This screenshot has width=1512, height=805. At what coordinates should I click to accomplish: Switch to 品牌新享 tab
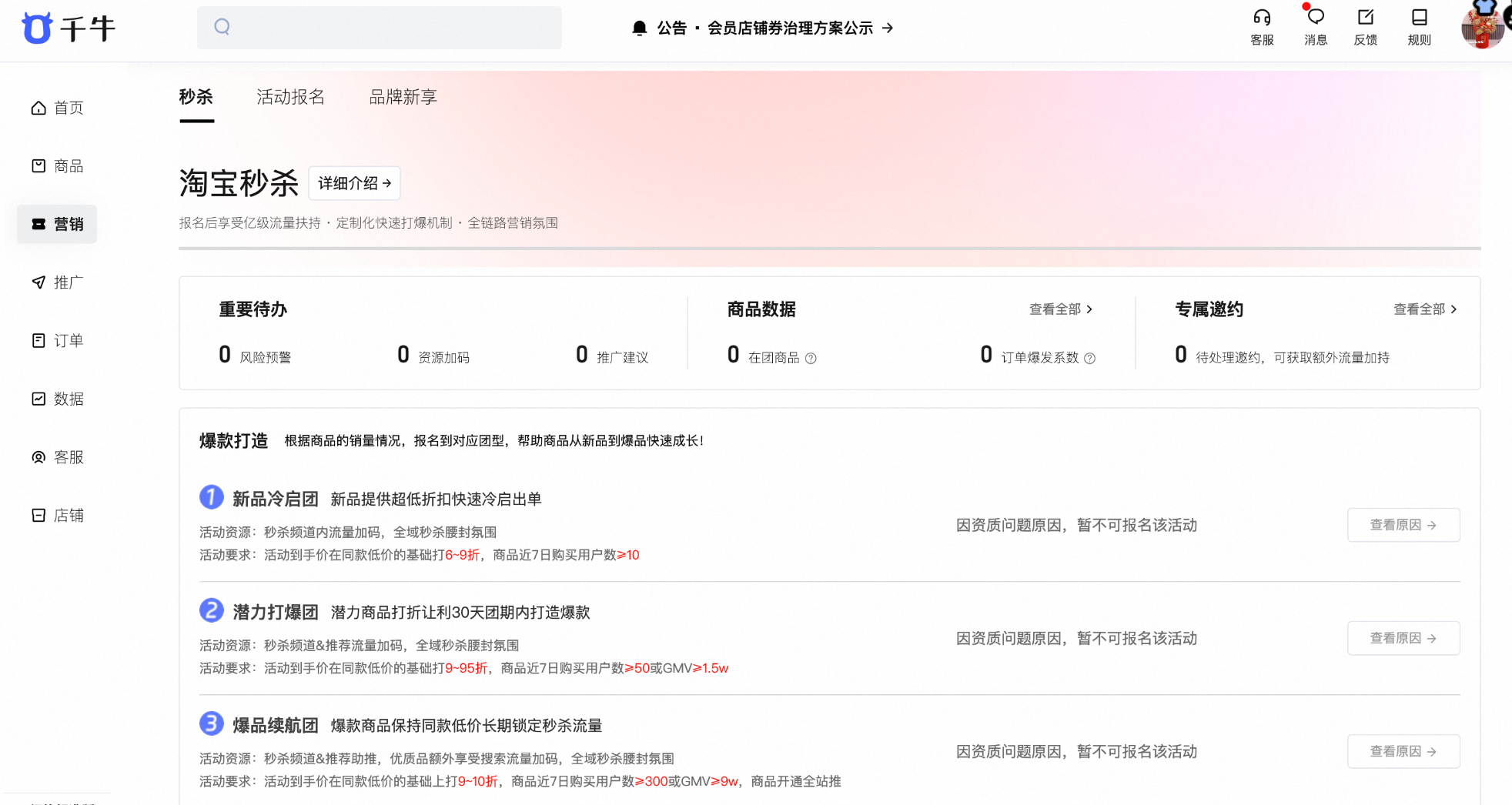click(x=403, y=97)
